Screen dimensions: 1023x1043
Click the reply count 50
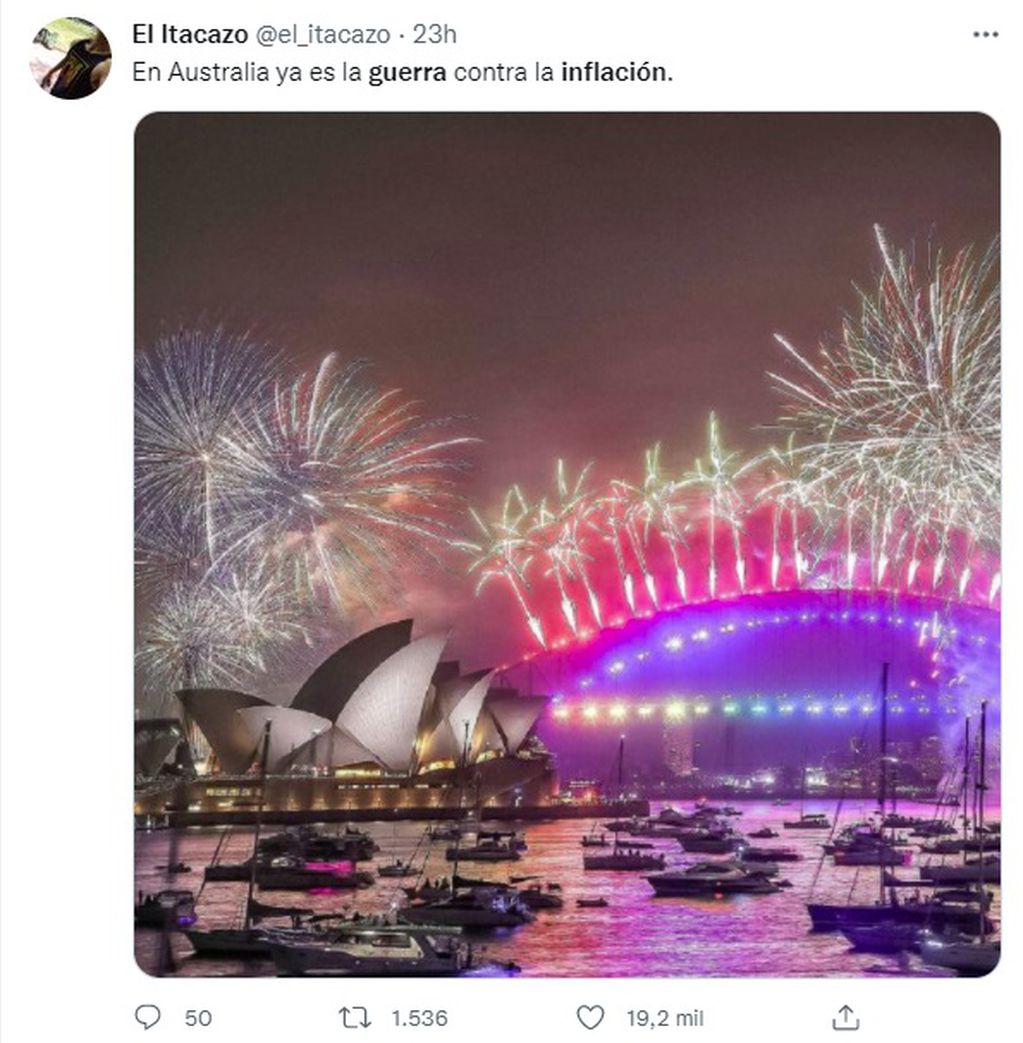[198, 1018]
